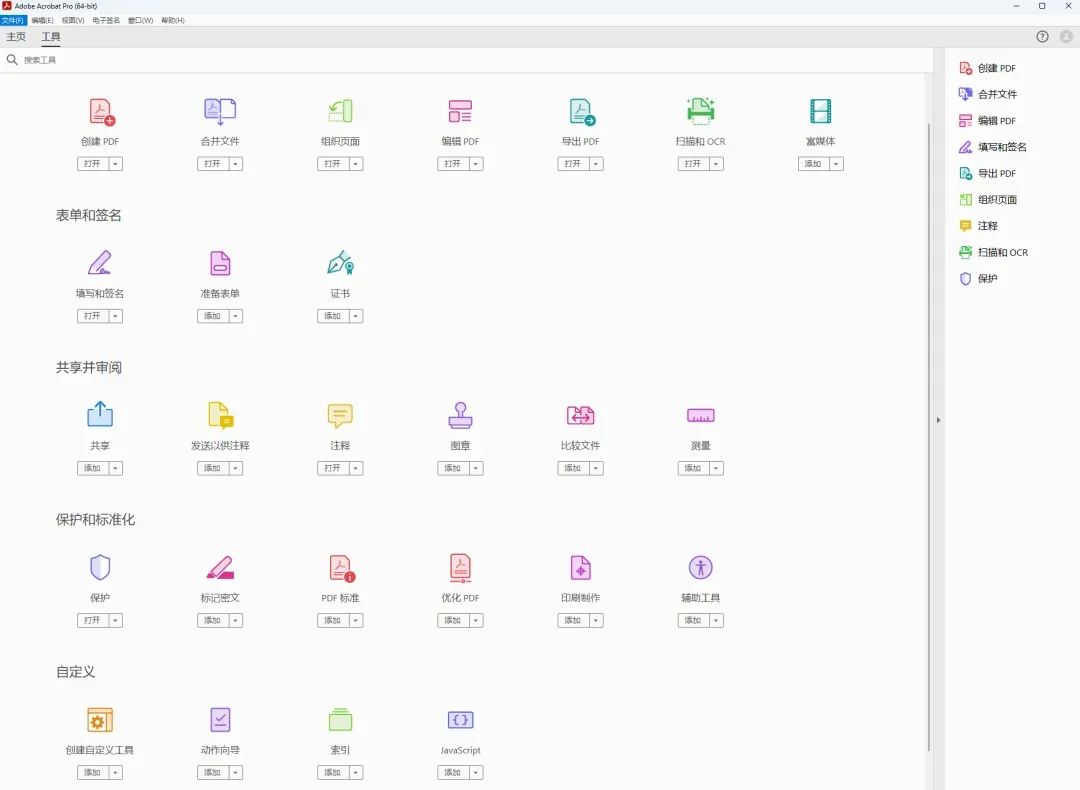Image resolution: width=1080 pixels, height=790 pixels.
Task: Click the user account avatar icon
Action: [x=1066, y=37]
